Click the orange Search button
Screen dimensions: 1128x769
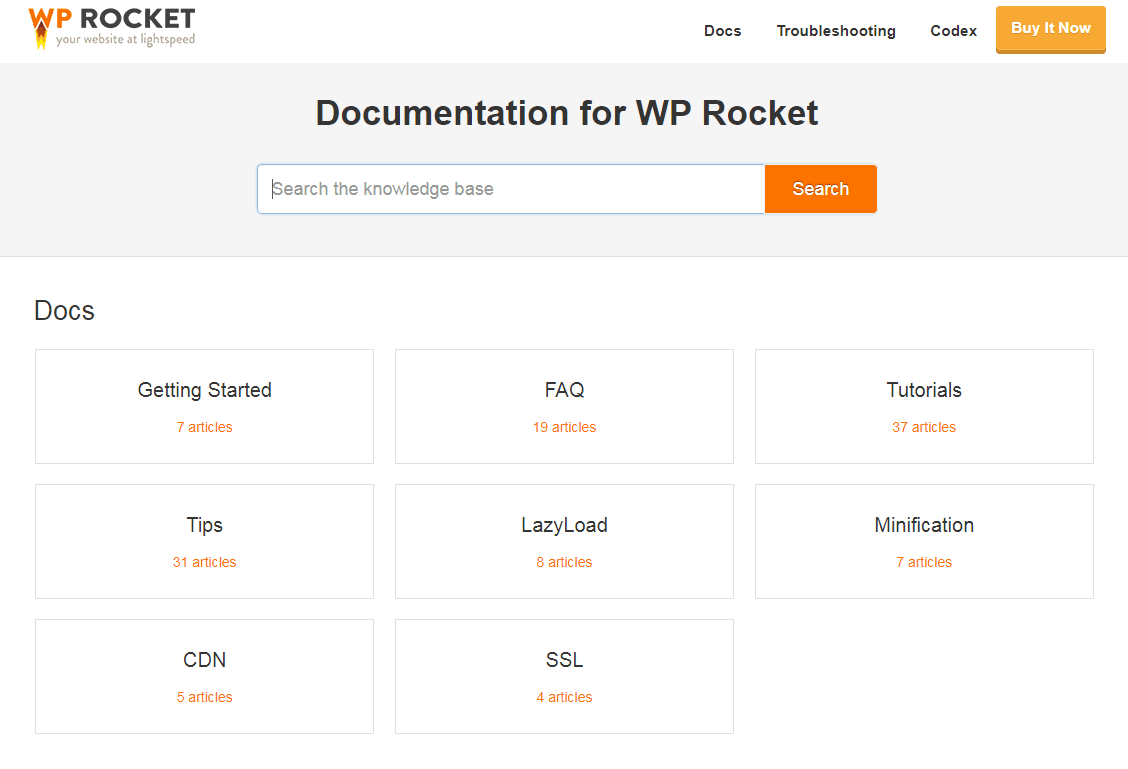click(820, 189)
